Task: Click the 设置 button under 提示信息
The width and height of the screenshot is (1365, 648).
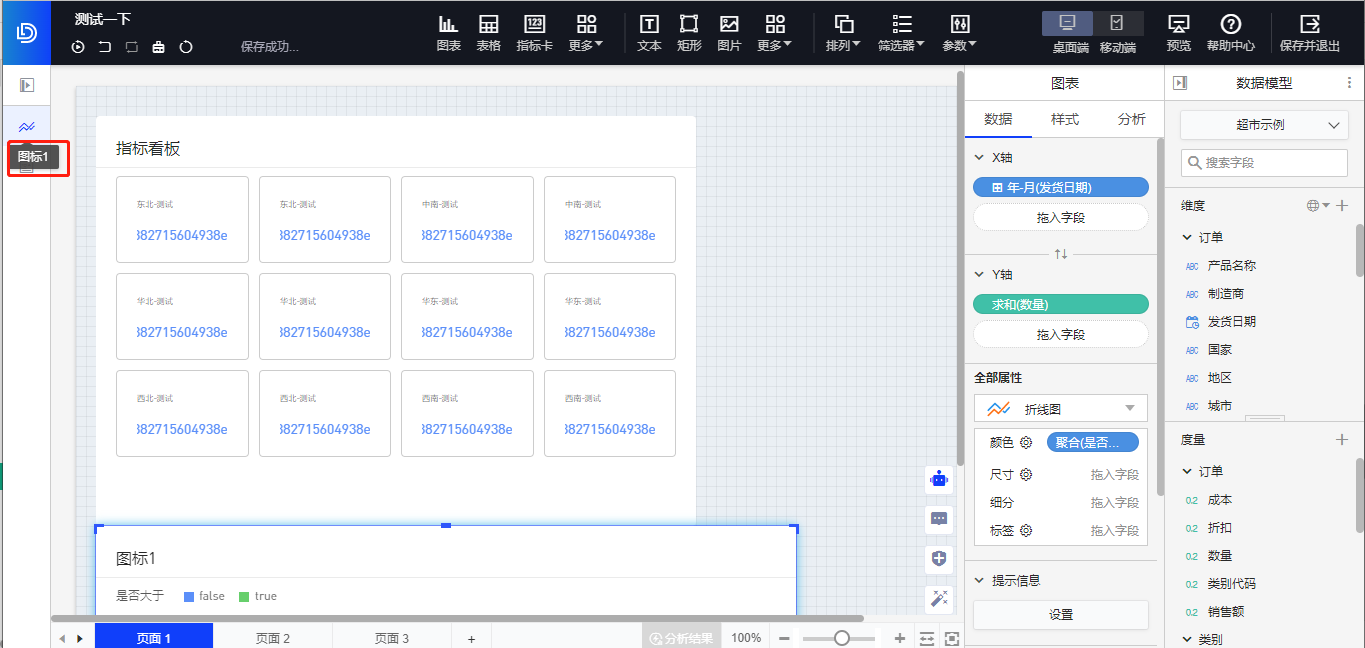Action: (x=1060, y=615)
